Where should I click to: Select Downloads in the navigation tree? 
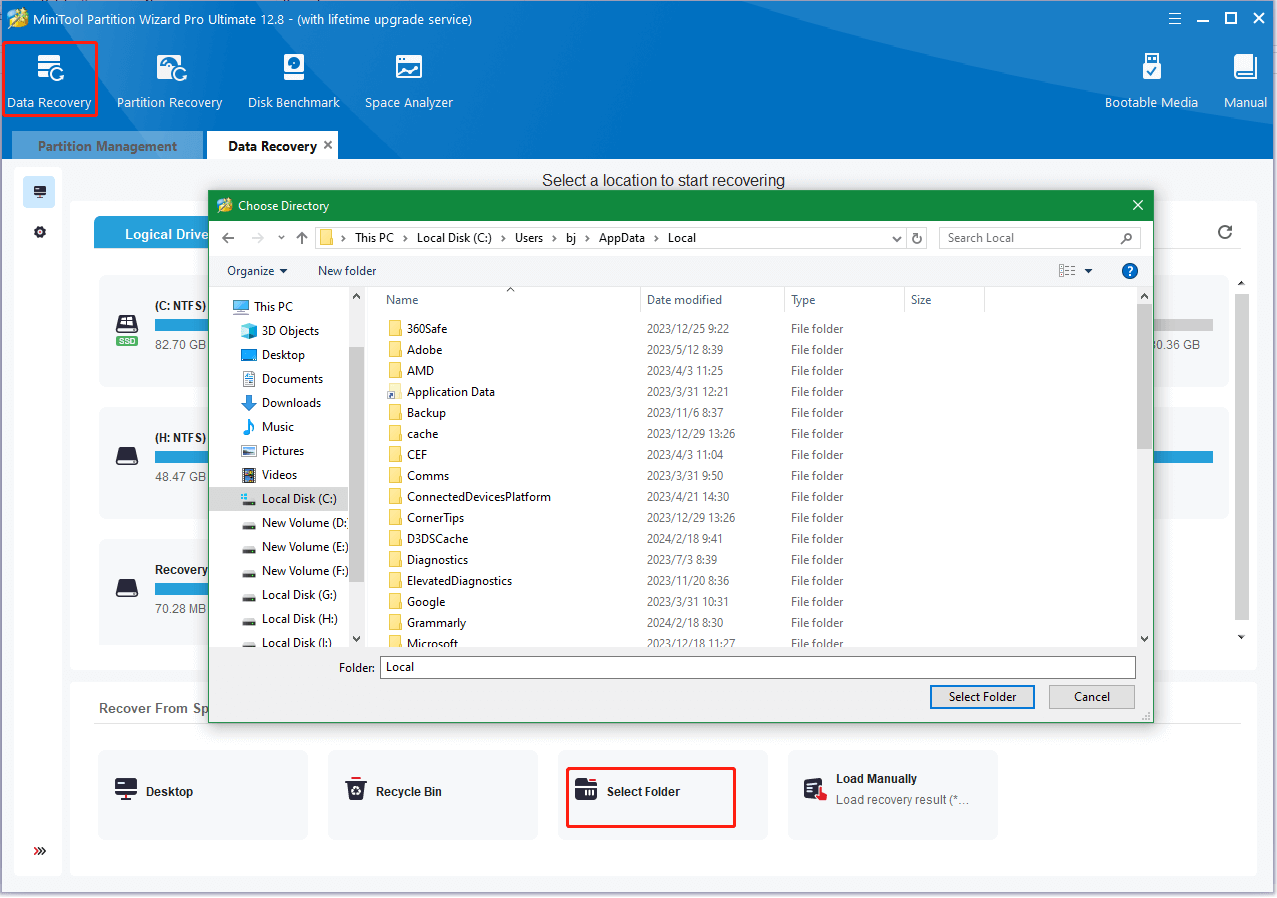click(x=291, y=403)
